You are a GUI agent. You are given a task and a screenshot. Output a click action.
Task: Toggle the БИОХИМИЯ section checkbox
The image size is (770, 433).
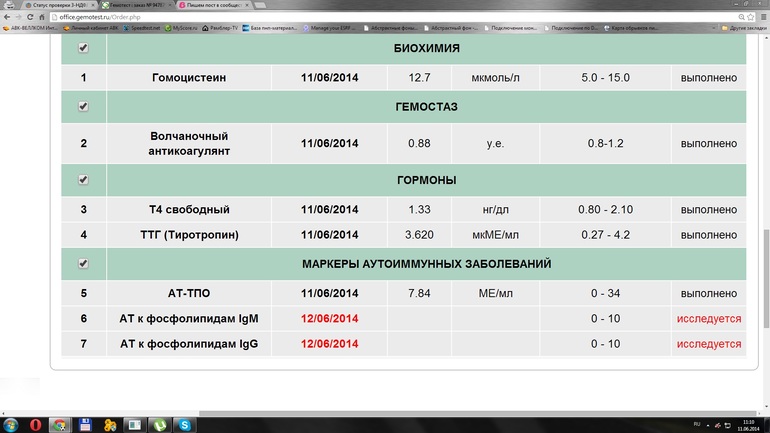point(83,48)
